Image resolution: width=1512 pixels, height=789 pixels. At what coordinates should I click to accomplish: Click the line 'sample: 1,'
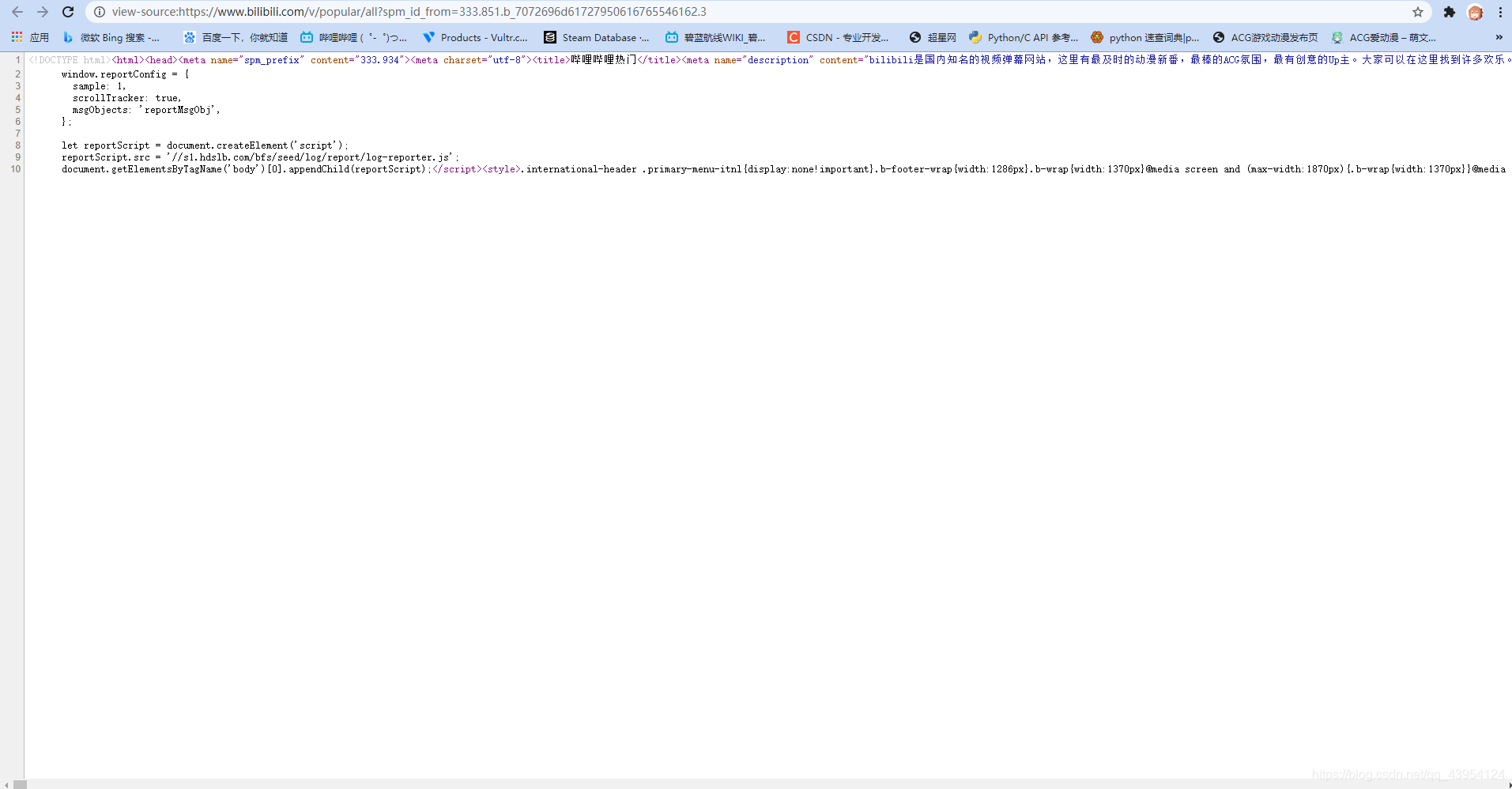[100, 86]
